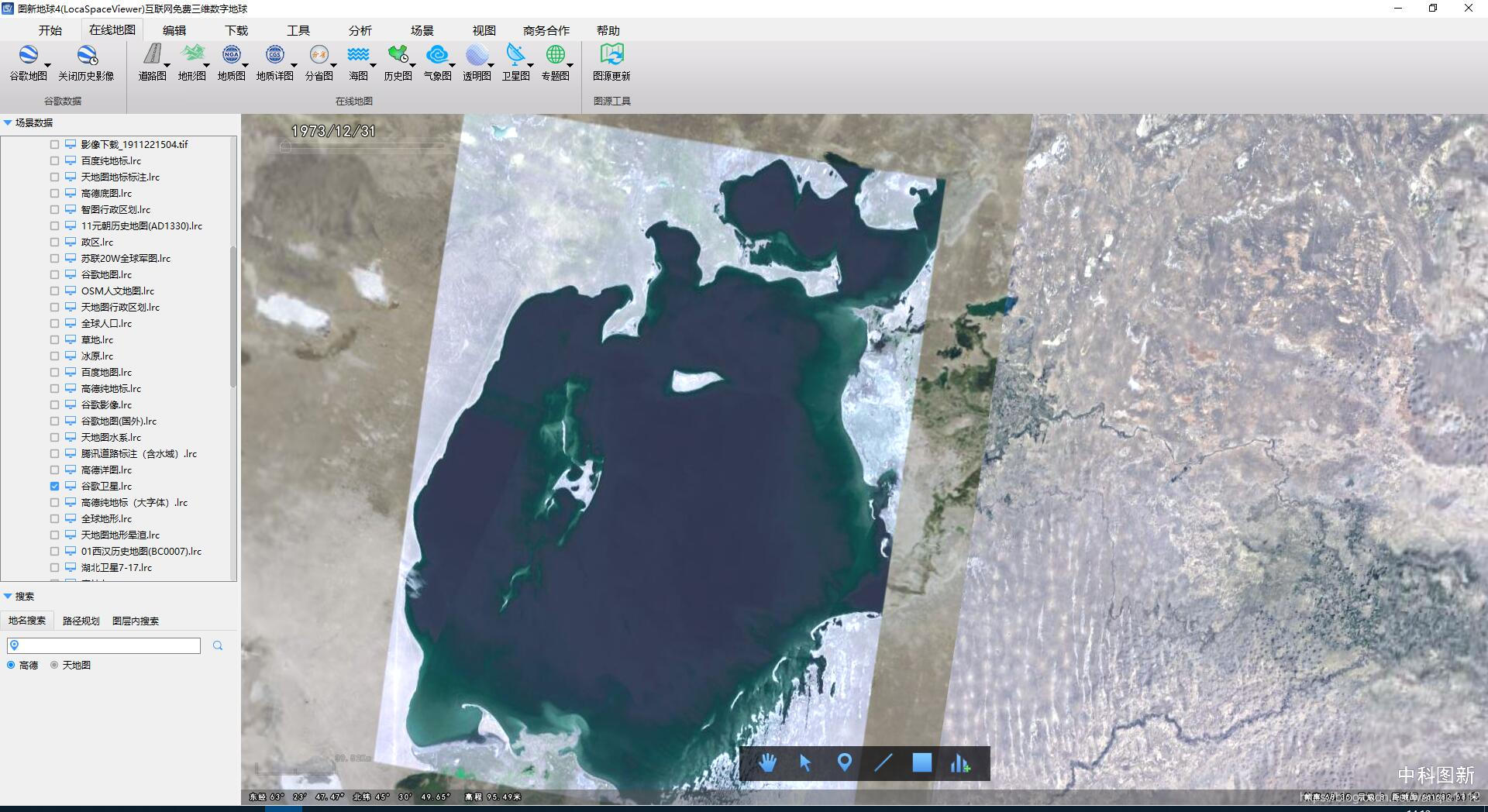Collapse the 场景数据 panel
1488x812 pixels.
point(8,122)
